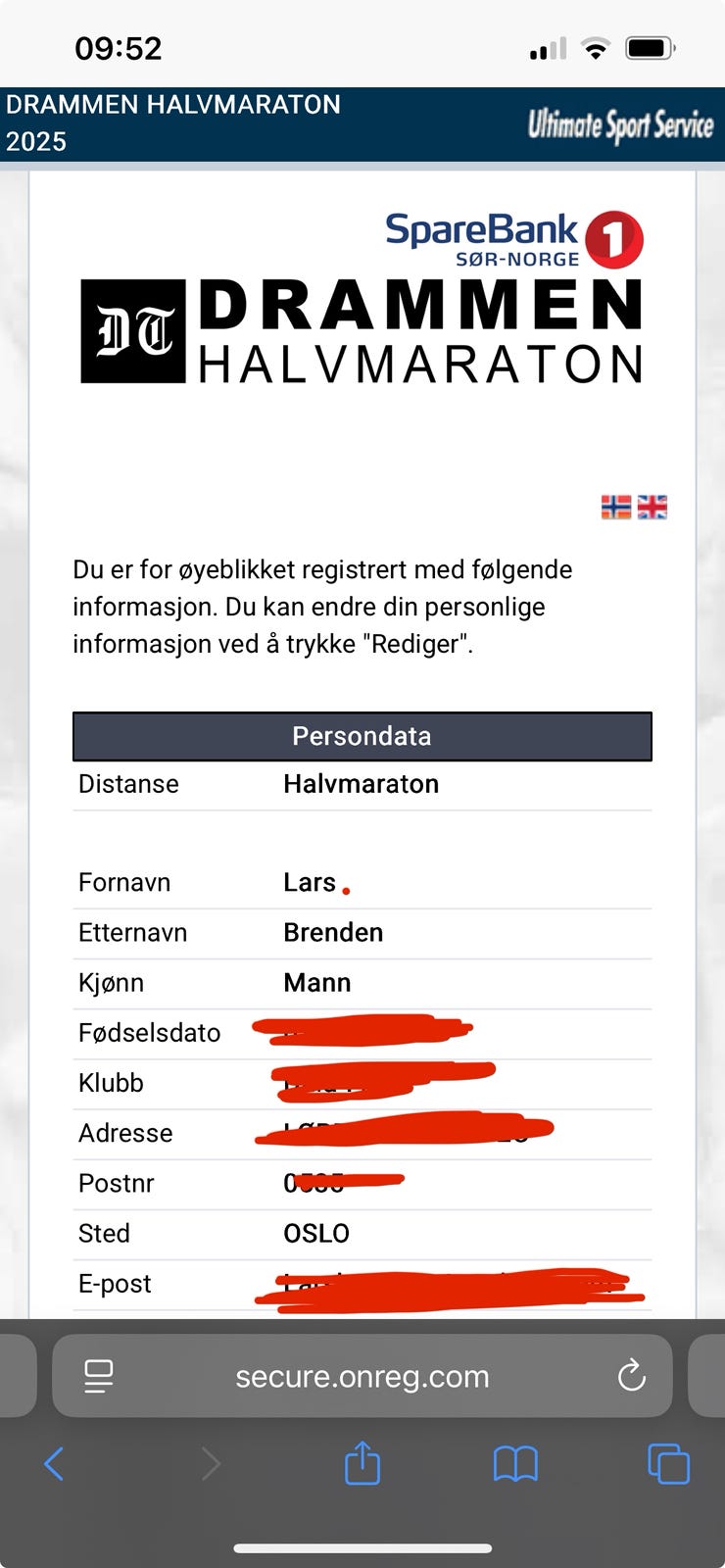Tap the first name Lars
The height and width of the screenshot is (1568, 725).
(310, 883)
